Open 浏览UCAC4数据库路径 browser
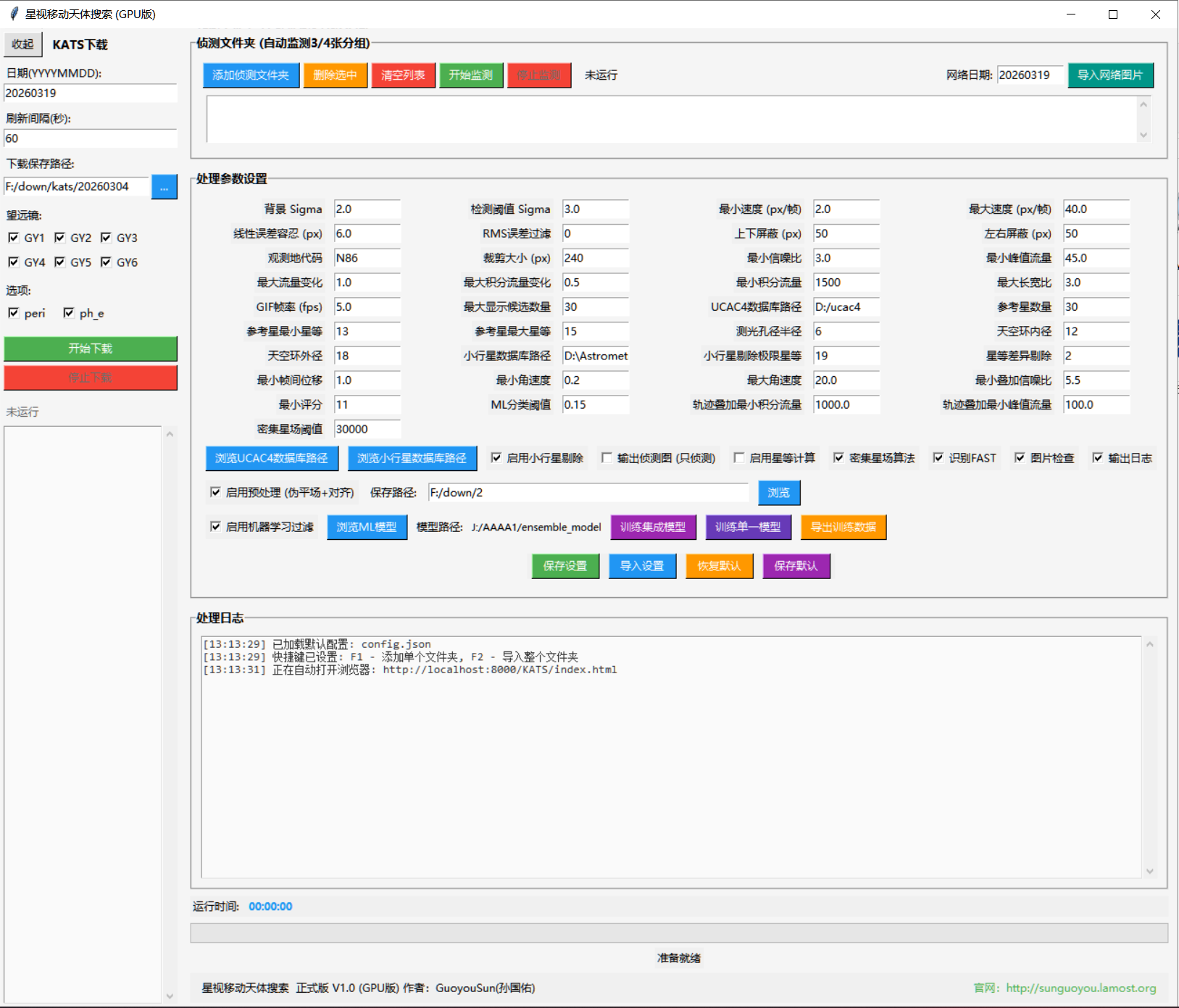Viewport: 1179px width, 1008px height. pos(271,458)
